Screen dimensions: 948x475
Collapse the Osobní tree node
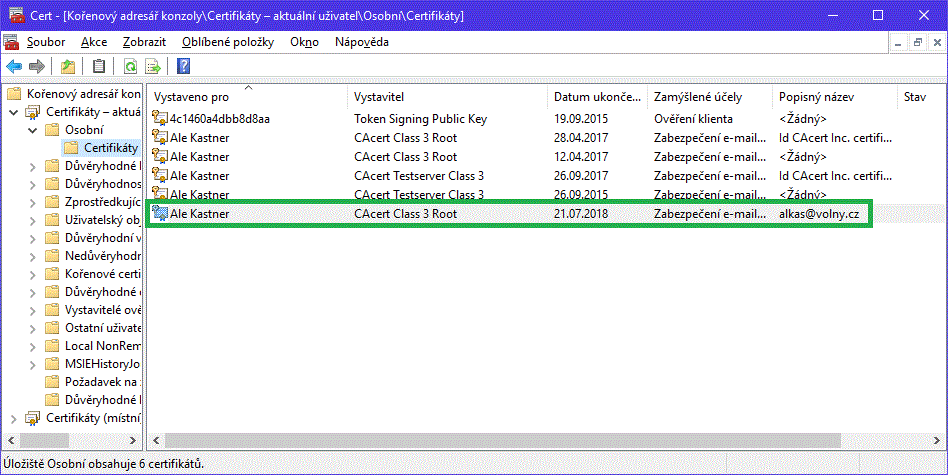click(x=33, y=130)
